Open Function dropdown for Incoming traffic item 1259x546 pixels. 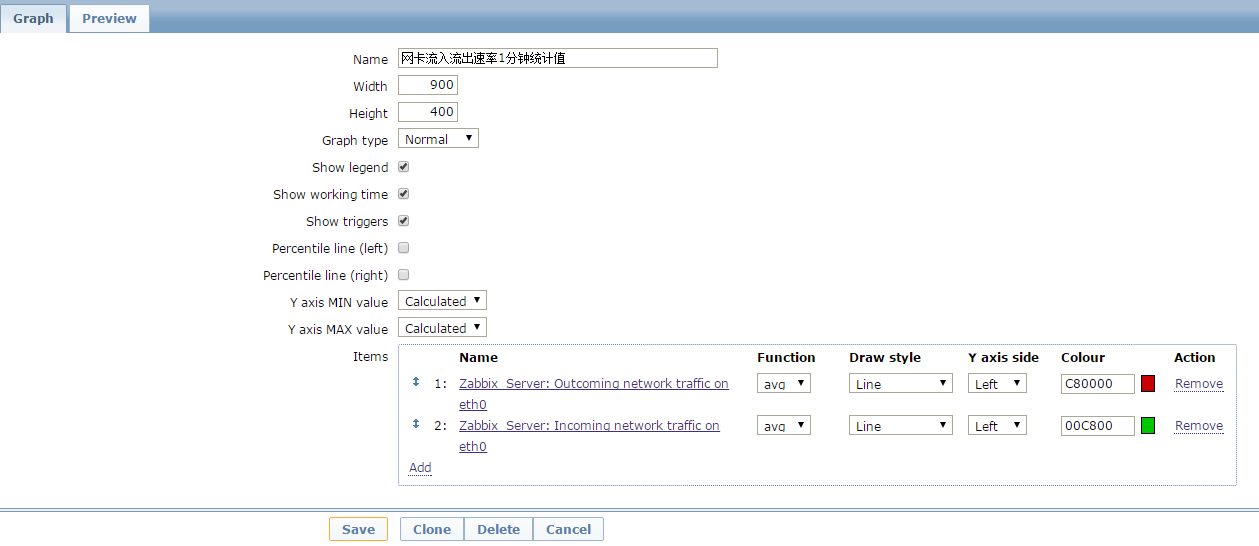click(784, 426)
